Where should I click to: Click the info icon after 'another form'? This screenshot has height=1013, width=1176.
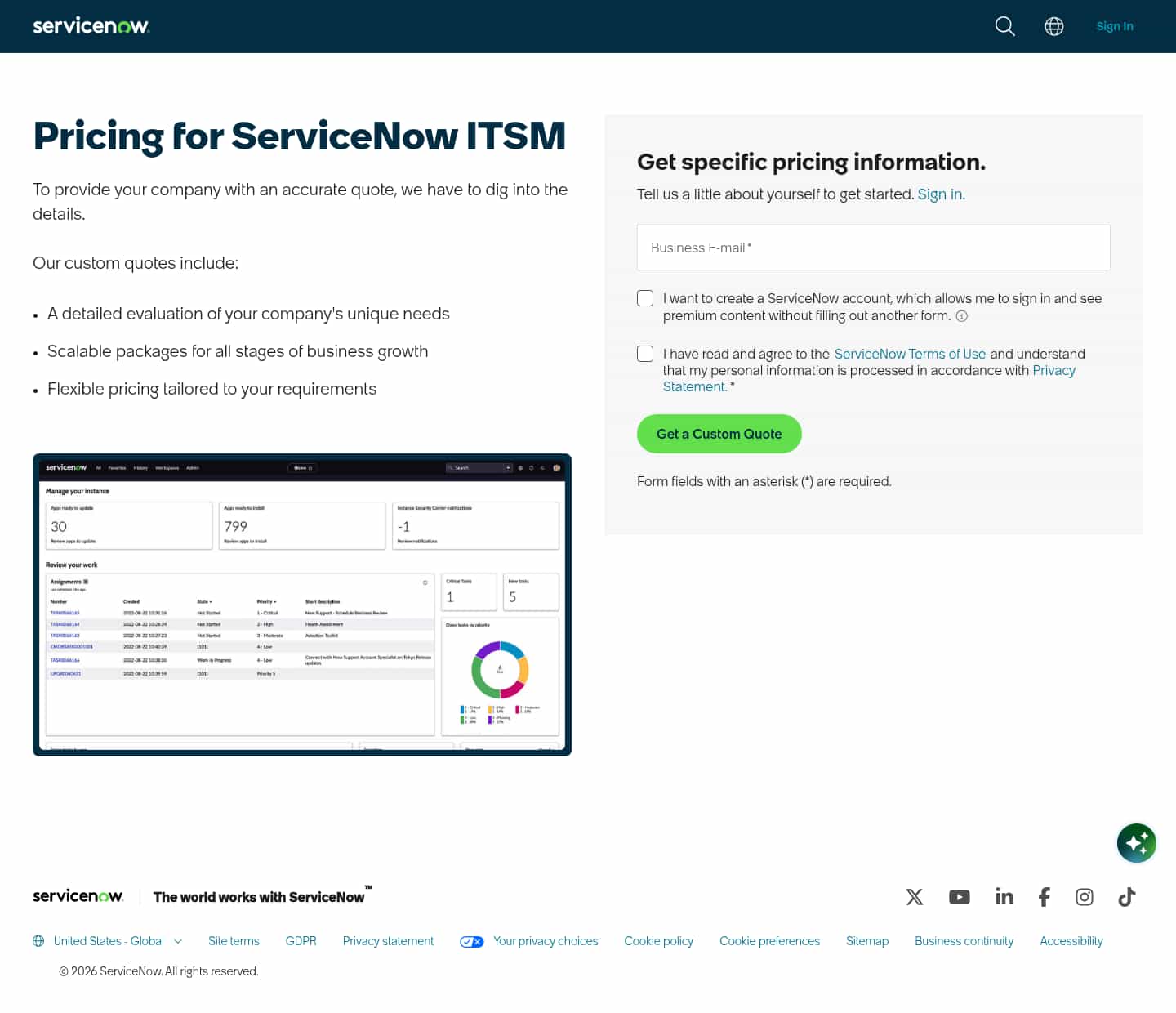(x=962, y=316)
